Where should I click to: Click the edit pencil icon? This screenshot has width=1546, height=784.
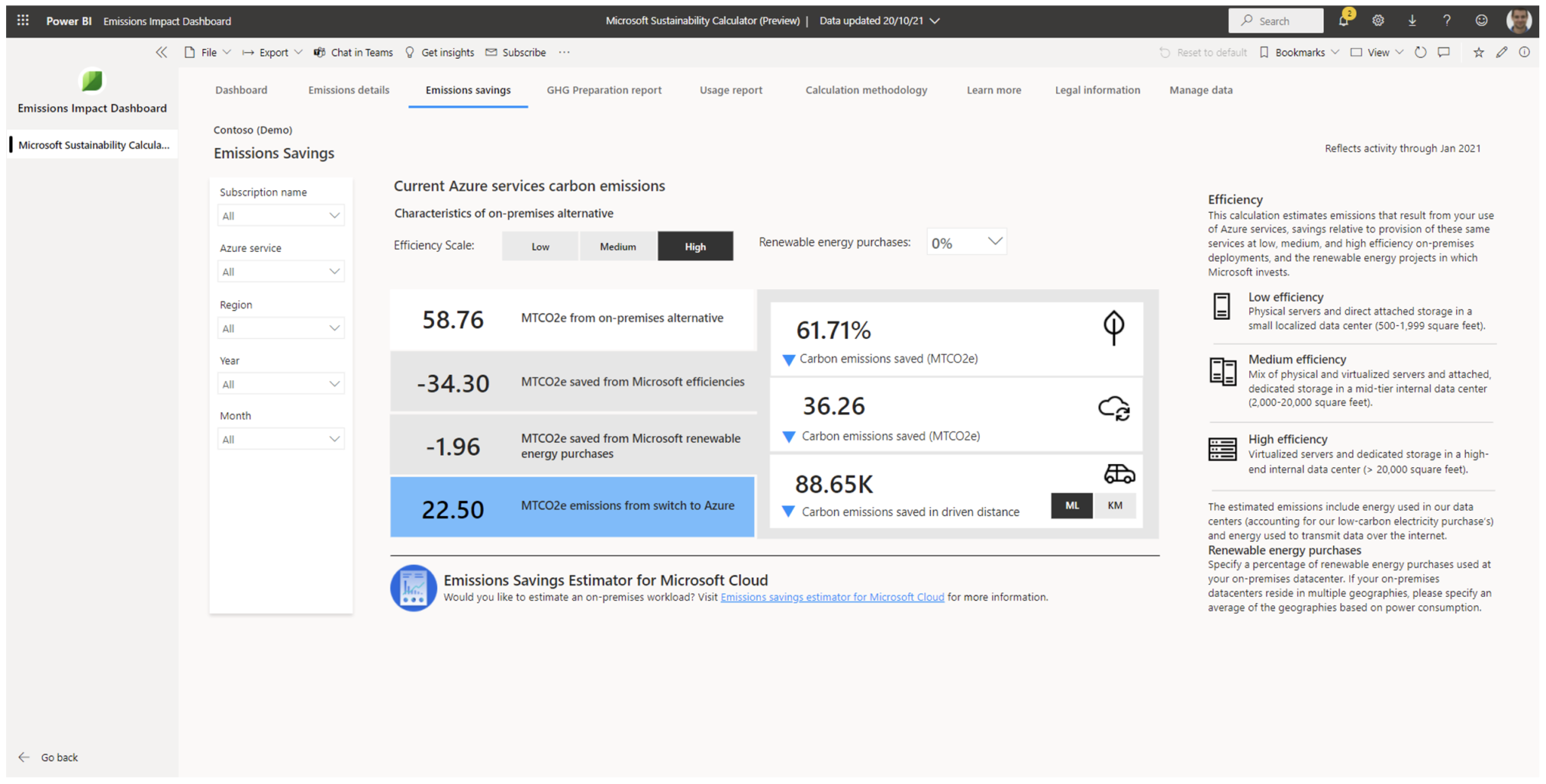click(x=1501, y=52)
